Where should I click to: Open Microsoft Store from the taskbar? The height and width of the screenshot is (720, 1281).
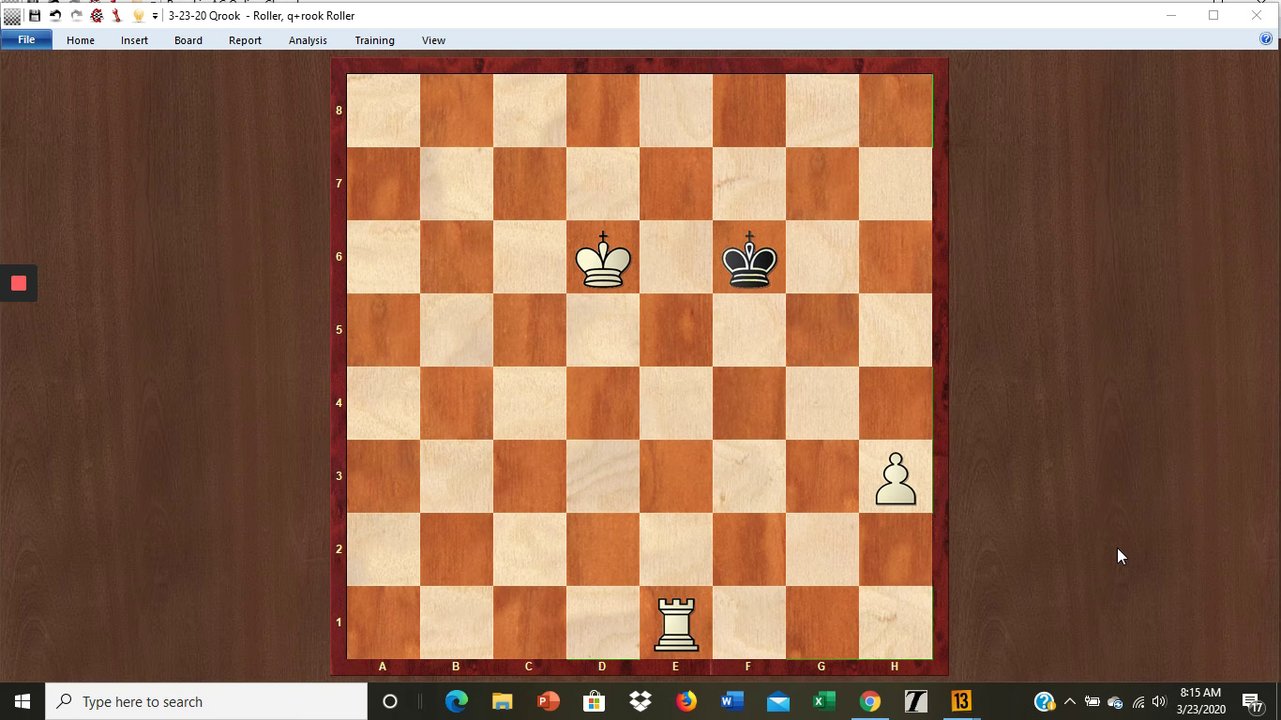pos(594,702)
